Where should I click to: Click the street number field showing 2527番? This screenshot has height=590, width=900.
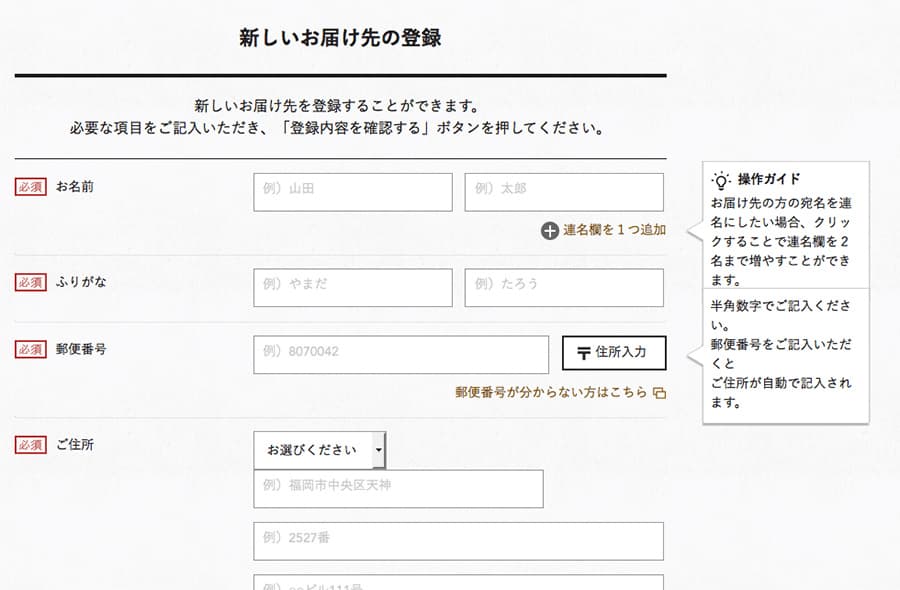(458, 541)
